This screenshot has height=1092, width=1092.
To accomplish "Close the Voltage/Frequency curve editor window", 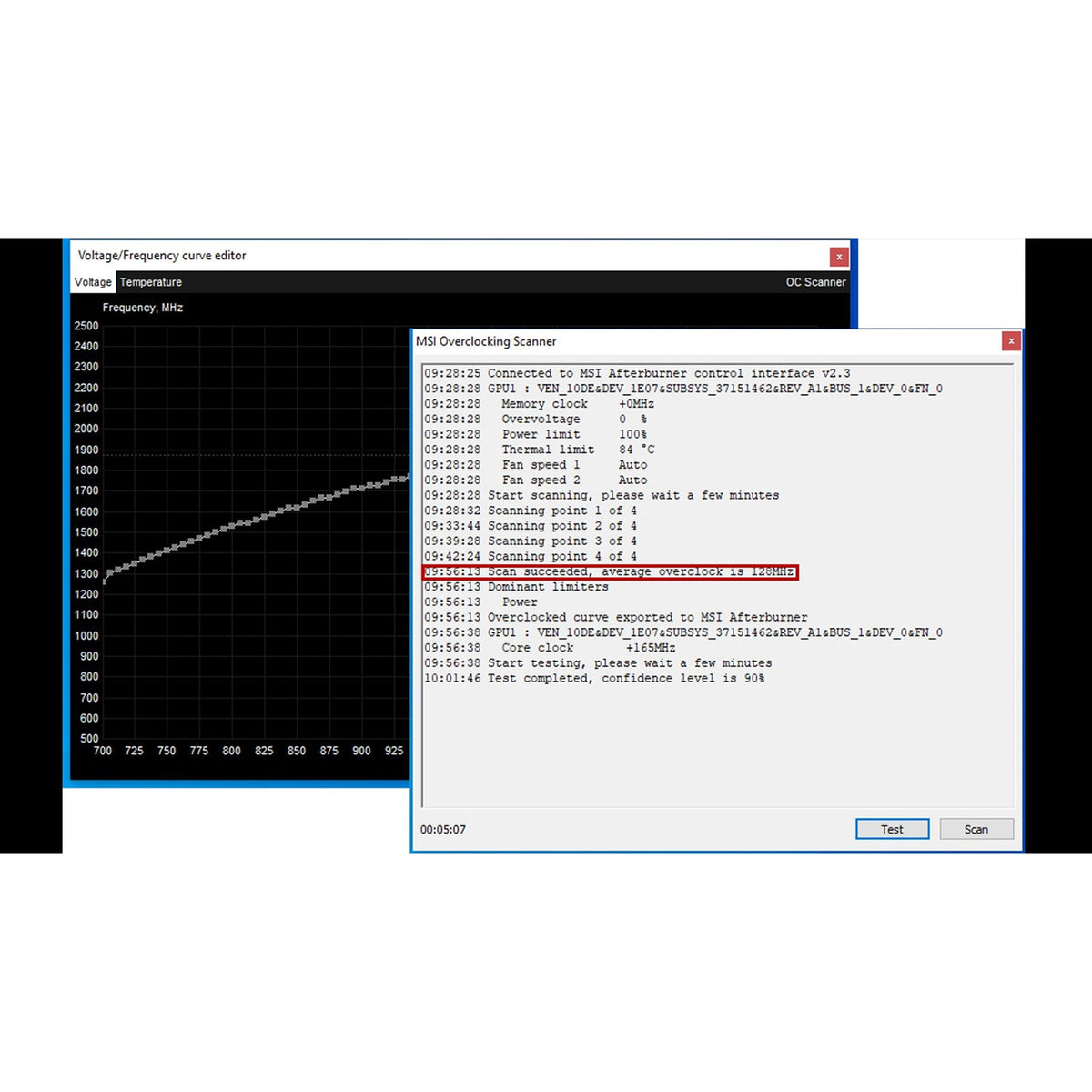I will (839, 257).
